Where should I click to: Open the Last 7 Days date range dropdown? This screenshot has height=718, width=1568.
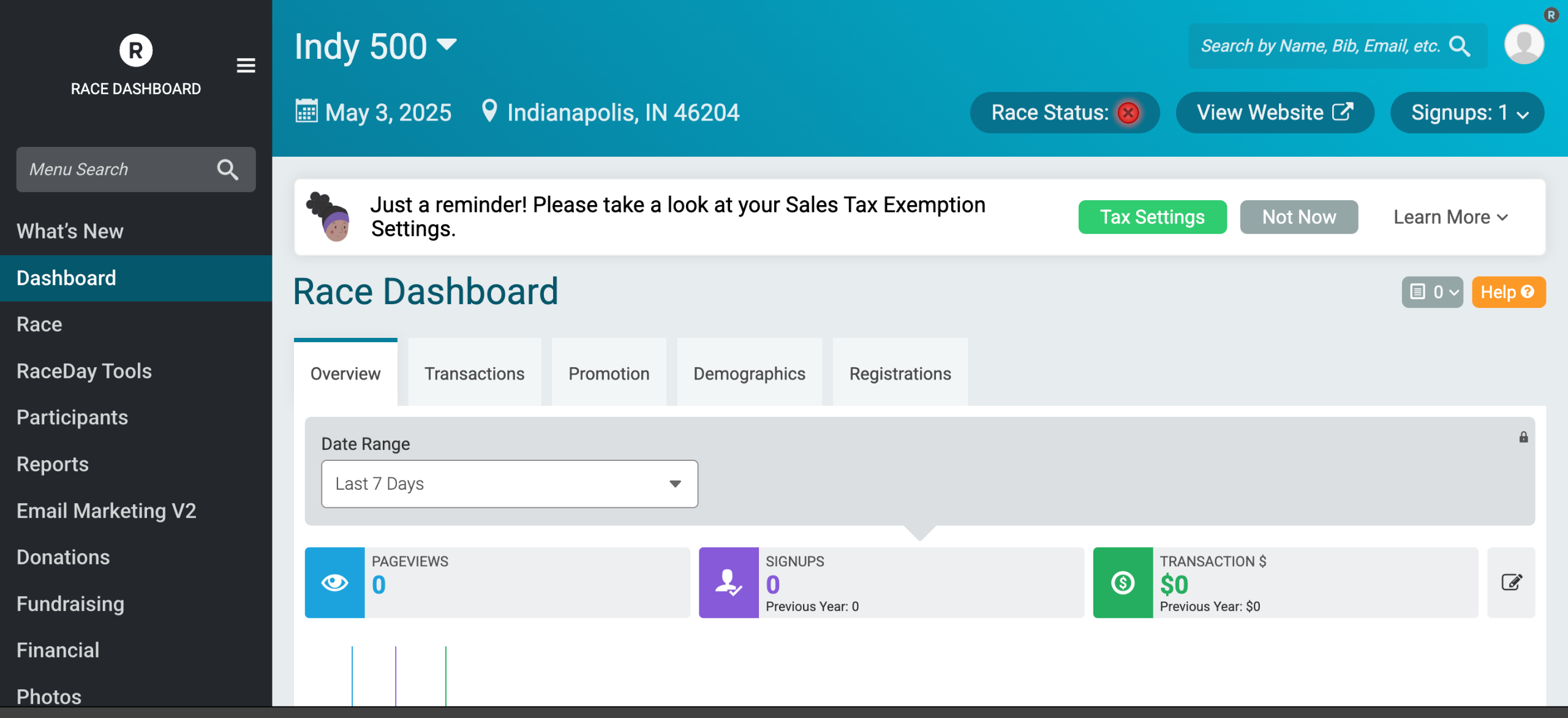tap(509, 484)
